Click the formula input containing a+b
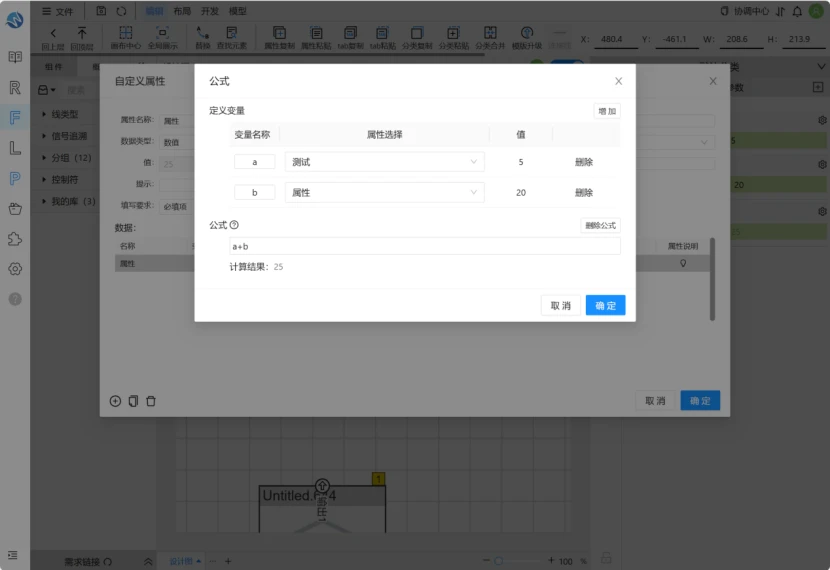This screenshot has height=570, width=830. click(425, 246)
